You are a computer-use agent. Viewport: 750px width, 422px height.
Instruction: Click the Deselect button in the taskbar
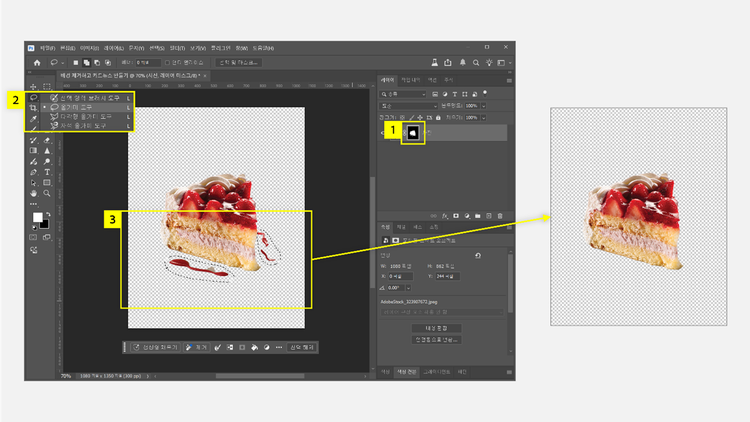click(x=301, y=347)
